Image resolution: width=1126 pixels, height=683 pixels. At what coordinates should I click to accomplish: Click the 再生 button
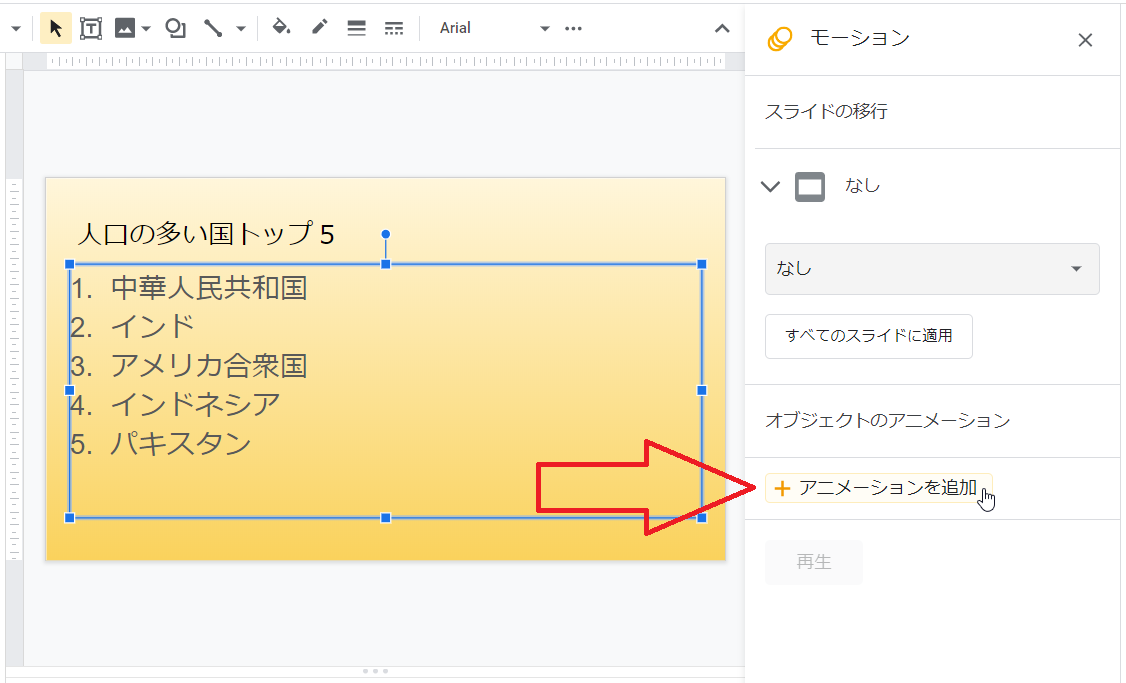pos(814,562)
